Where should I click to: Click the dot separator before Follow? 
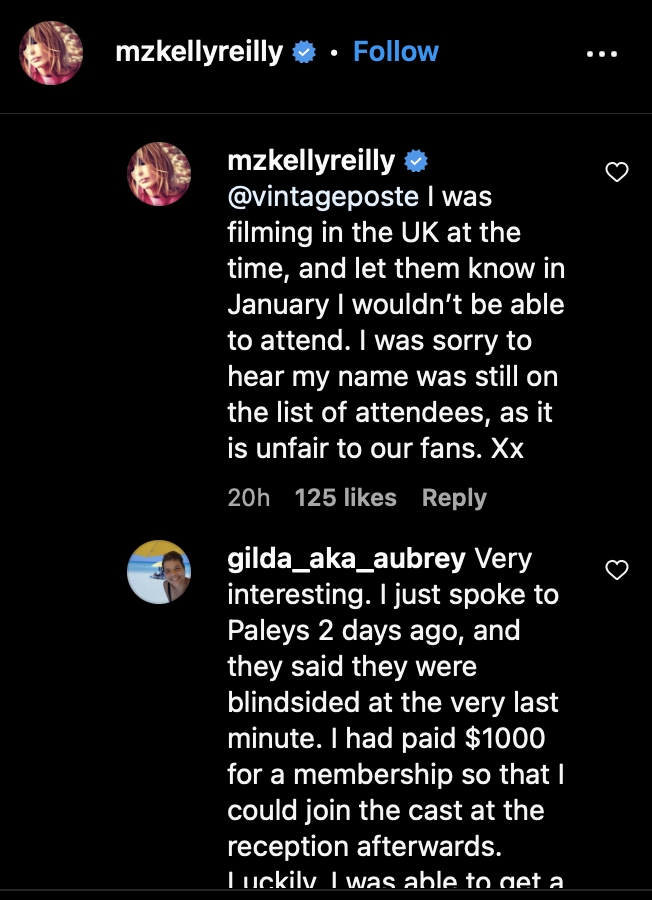tap(333, 53)
